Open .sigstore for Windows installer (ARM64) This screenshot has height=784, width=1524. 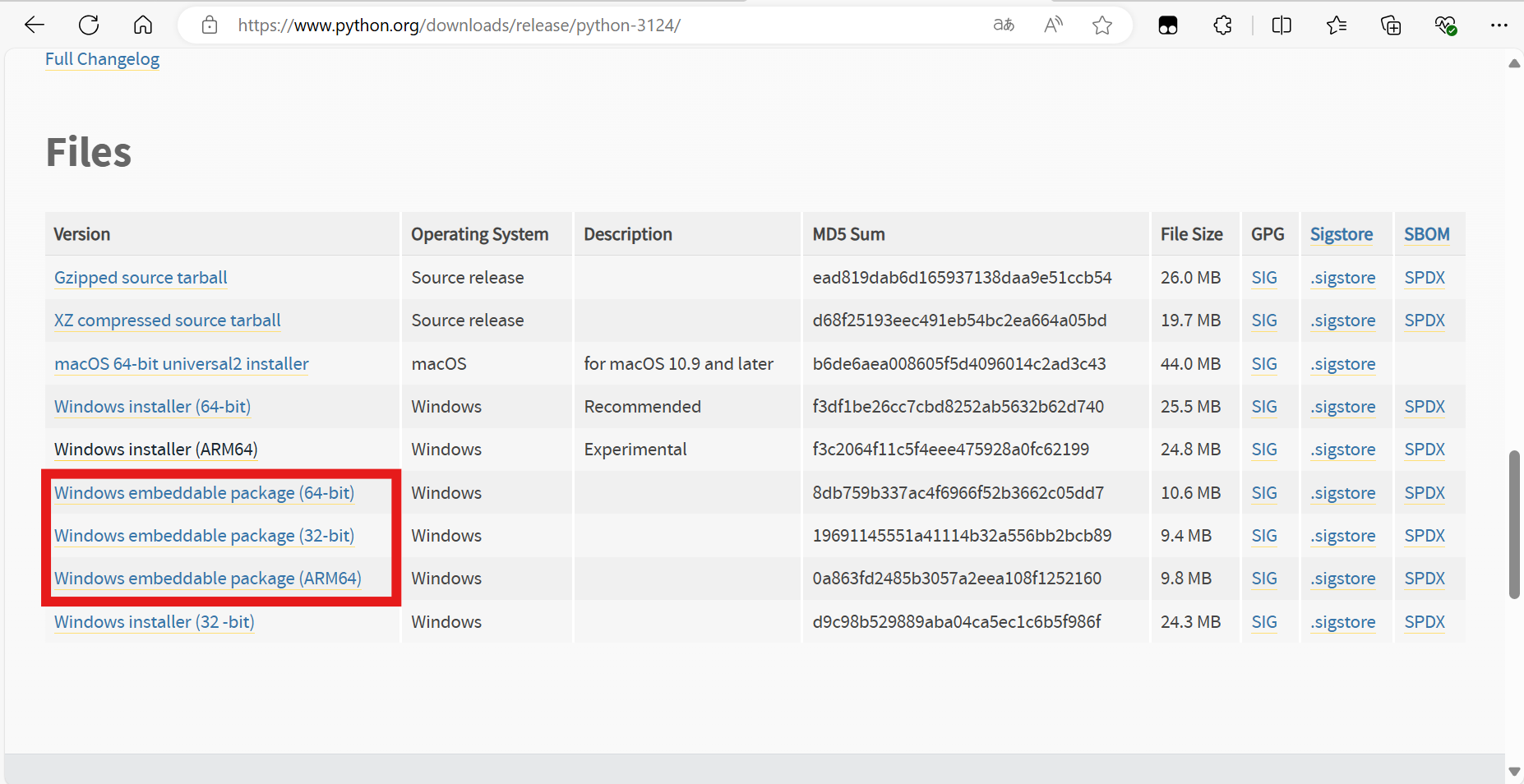coord(1343,450)
